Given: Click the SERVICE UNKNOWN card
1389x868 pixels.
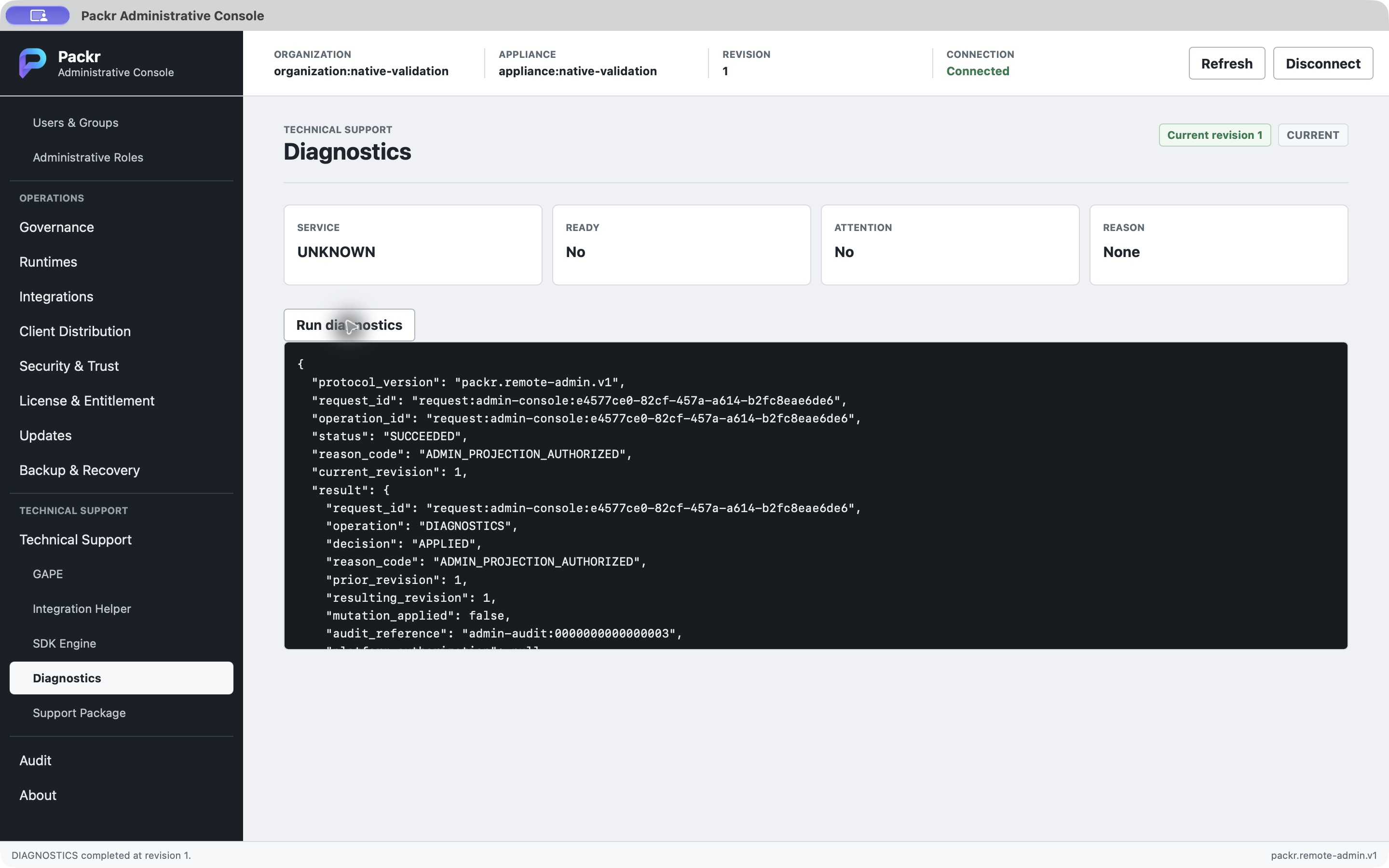Looking at the screenshot, I should tap(413, 245).
